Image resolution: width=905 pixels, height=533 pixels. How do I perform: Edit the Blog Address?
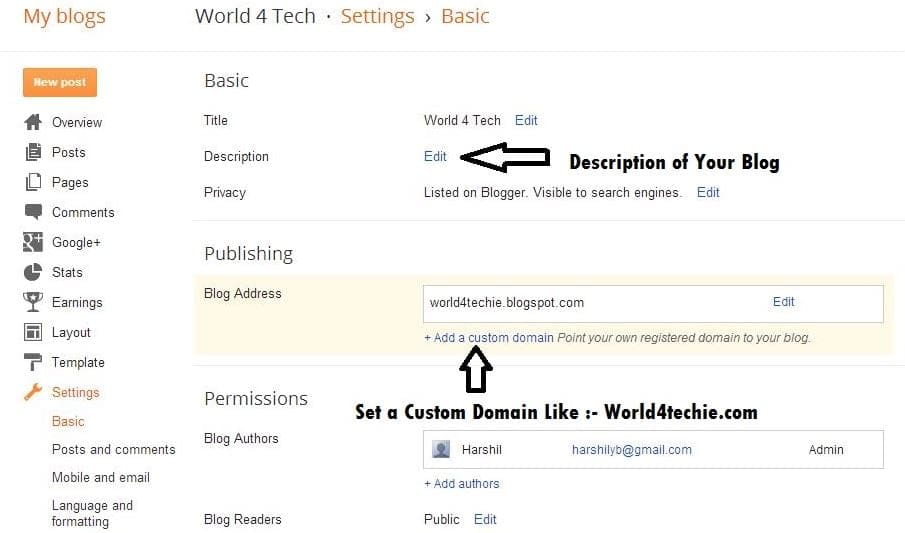tap(784, 301)
